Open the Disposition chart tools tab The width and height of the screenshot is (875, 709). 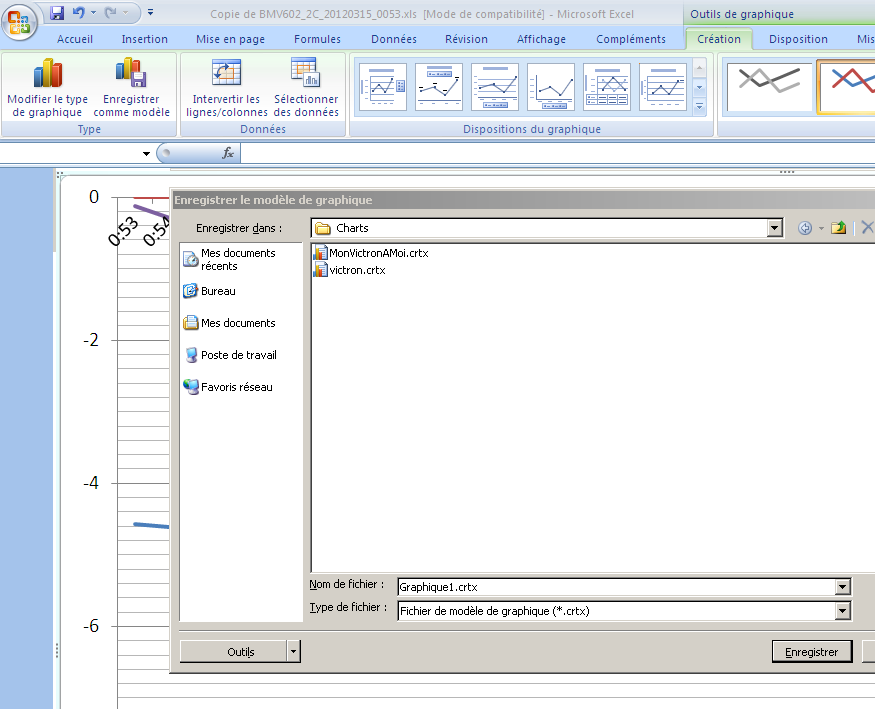[799, 39]
